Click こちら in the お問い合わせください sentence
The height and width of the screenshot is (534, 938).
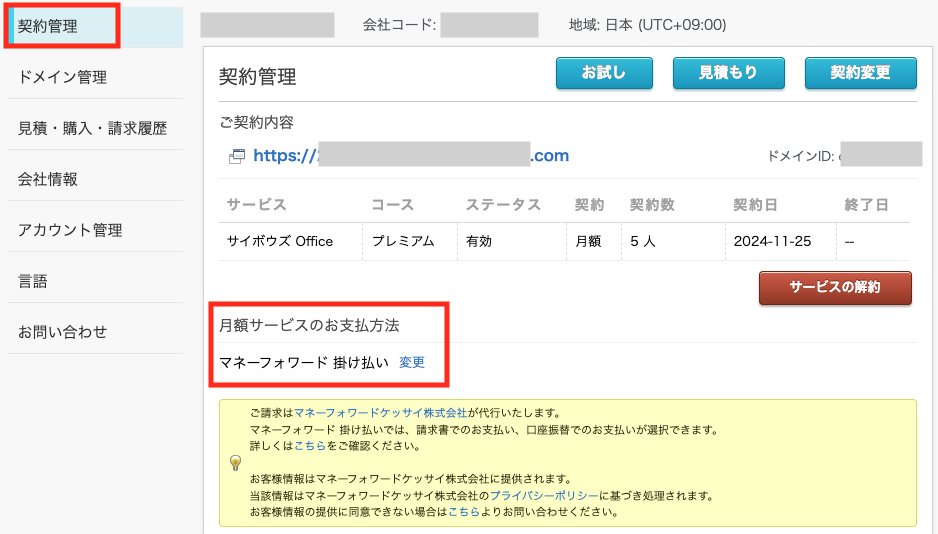pos(464,513)
